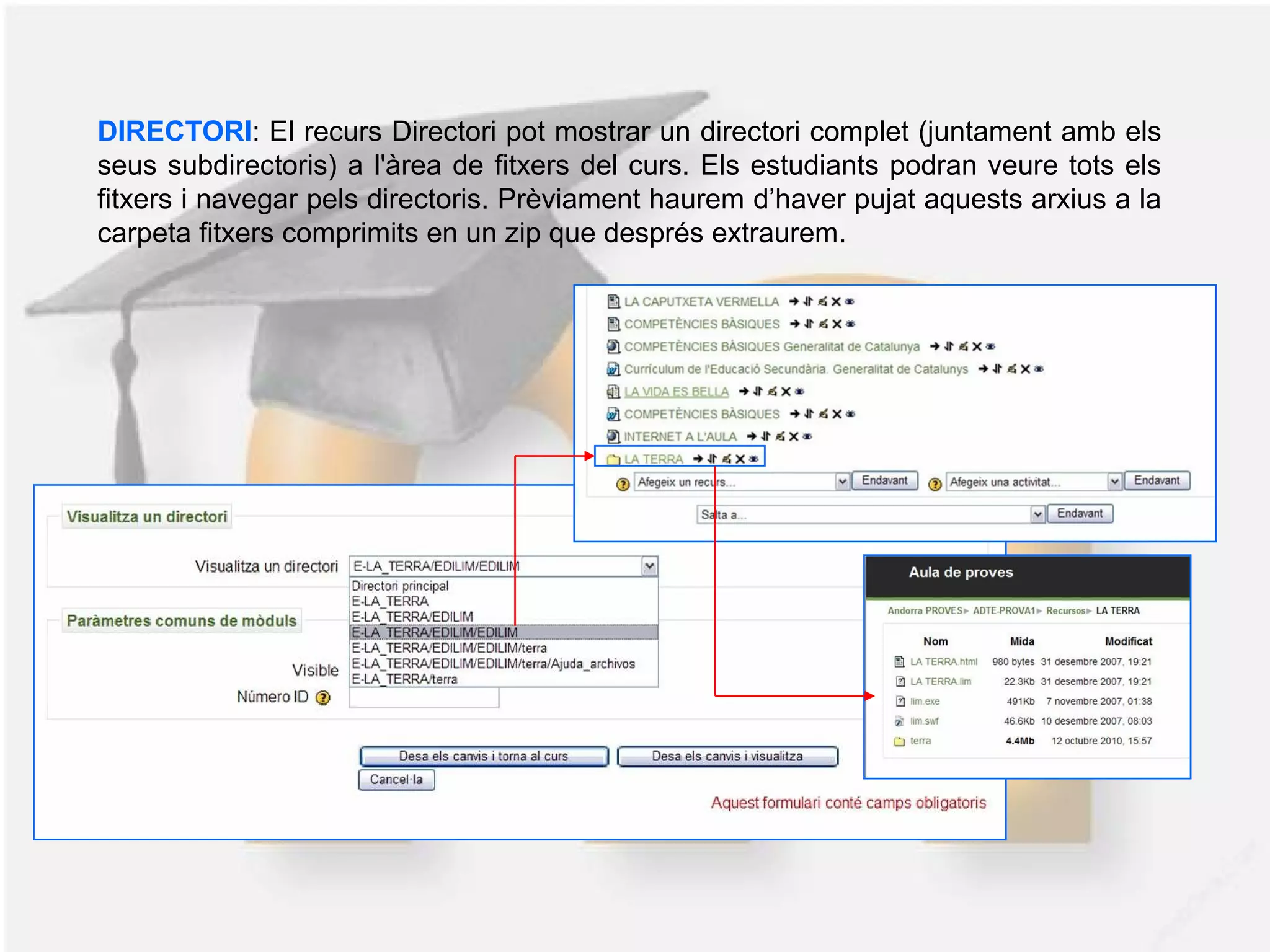Click the delete X icon for LA TERRA
Viewport: 1270px width, 952px height.
click(x=740, y=459)
